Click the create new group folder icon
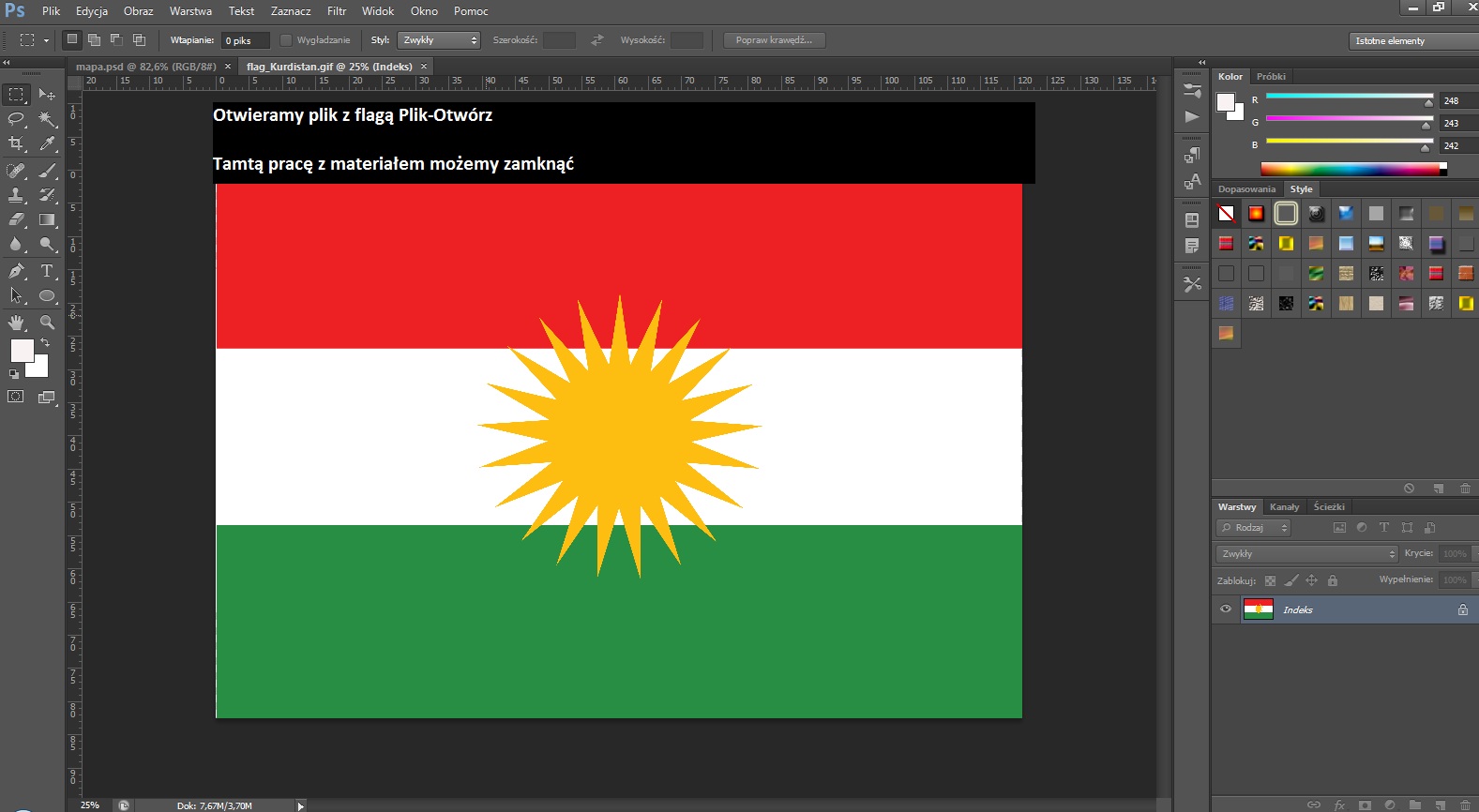 [1415, 804]
